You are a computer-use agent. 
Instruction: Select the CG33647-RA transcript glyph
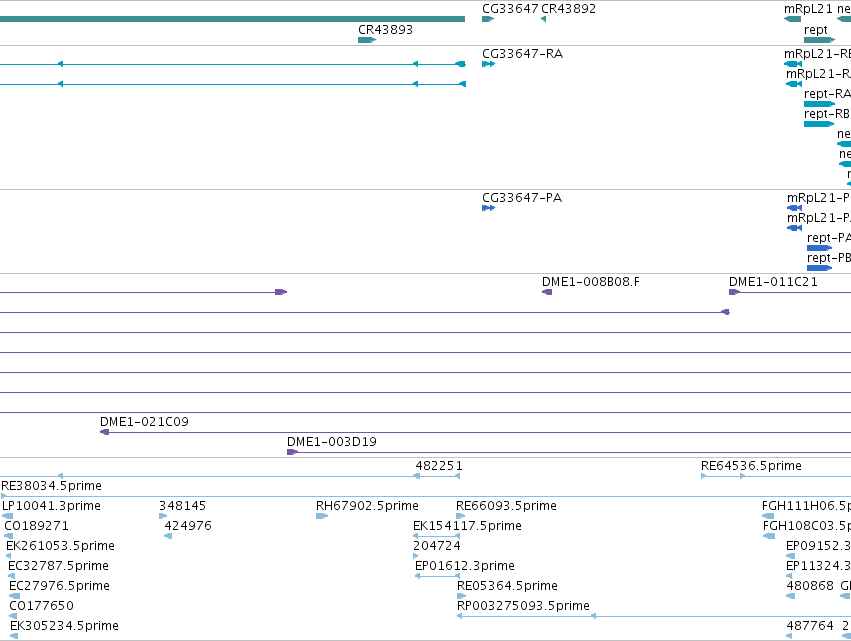[x=488, y=64]
